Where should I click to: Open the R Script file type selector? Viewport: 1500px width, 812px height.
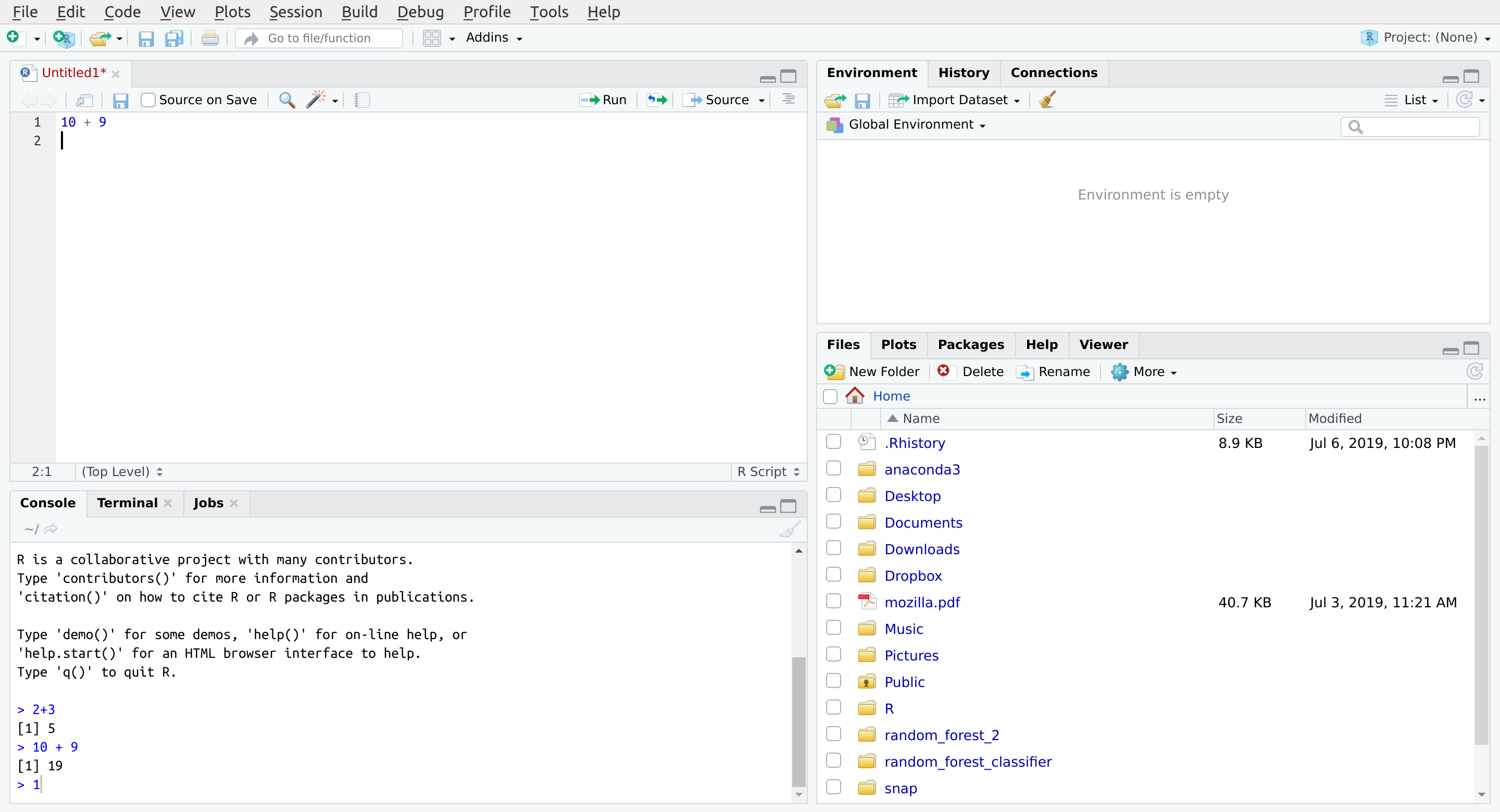[768, 472]
